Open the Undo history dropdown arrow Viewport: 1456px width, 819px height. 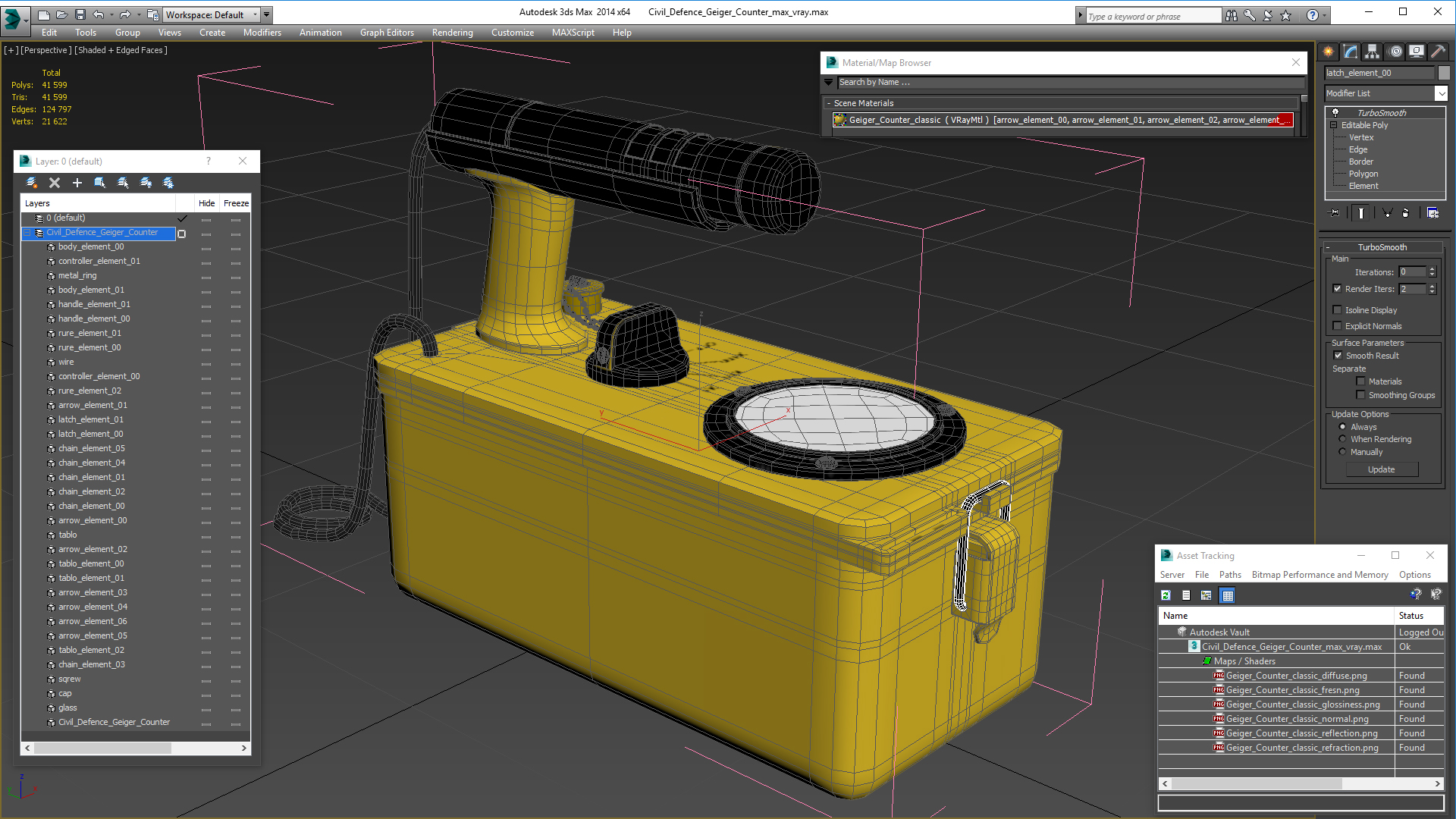coord(111,14)
